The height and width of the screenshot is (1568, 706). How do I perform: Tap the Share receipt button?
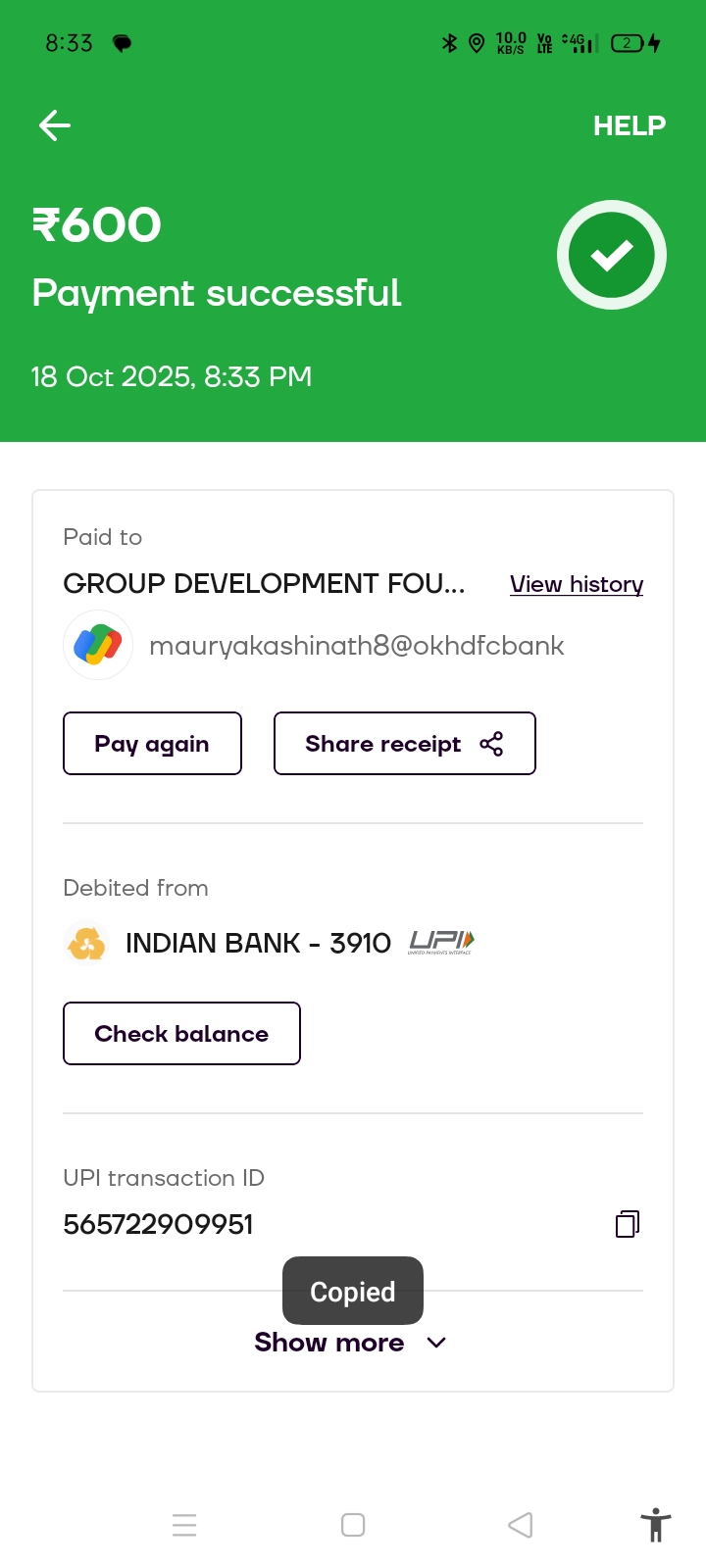point(404,744)
